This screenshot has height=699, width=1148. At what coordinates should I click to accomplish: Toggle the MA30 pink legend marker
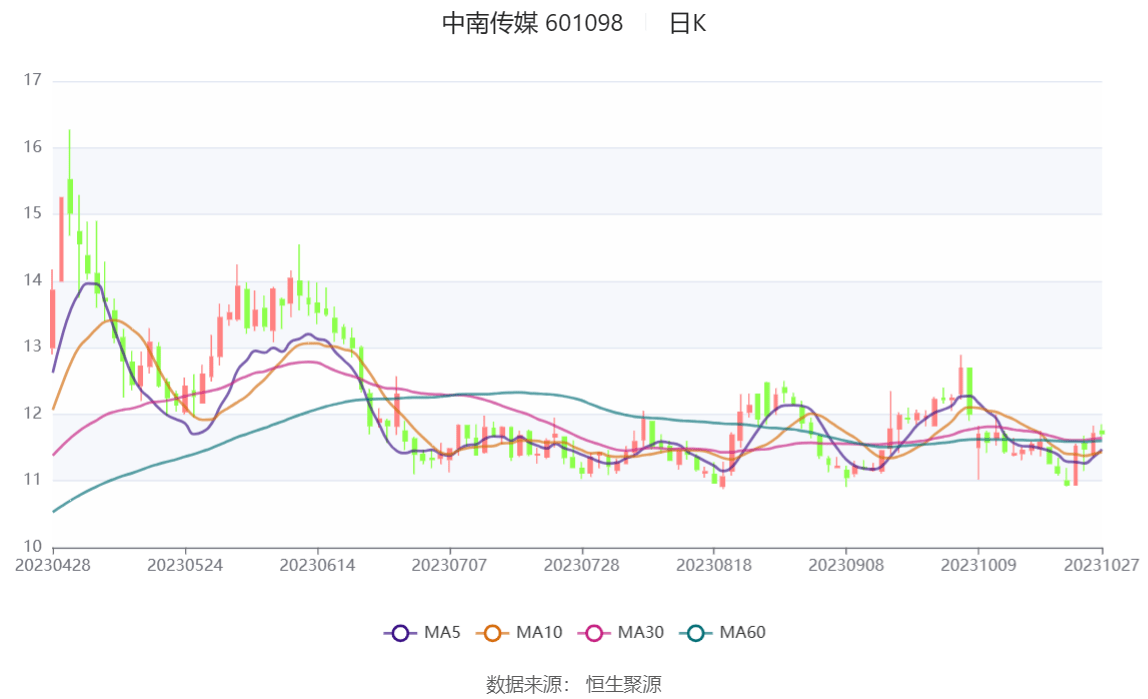[x=594, y=633]
